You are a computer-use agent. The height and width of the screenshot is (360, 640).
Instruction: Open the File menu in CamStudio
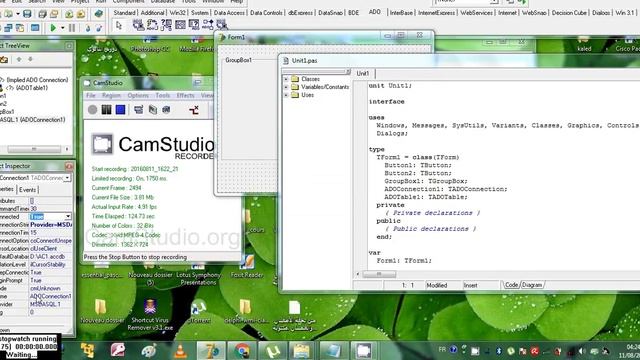(x=91, y=95)
